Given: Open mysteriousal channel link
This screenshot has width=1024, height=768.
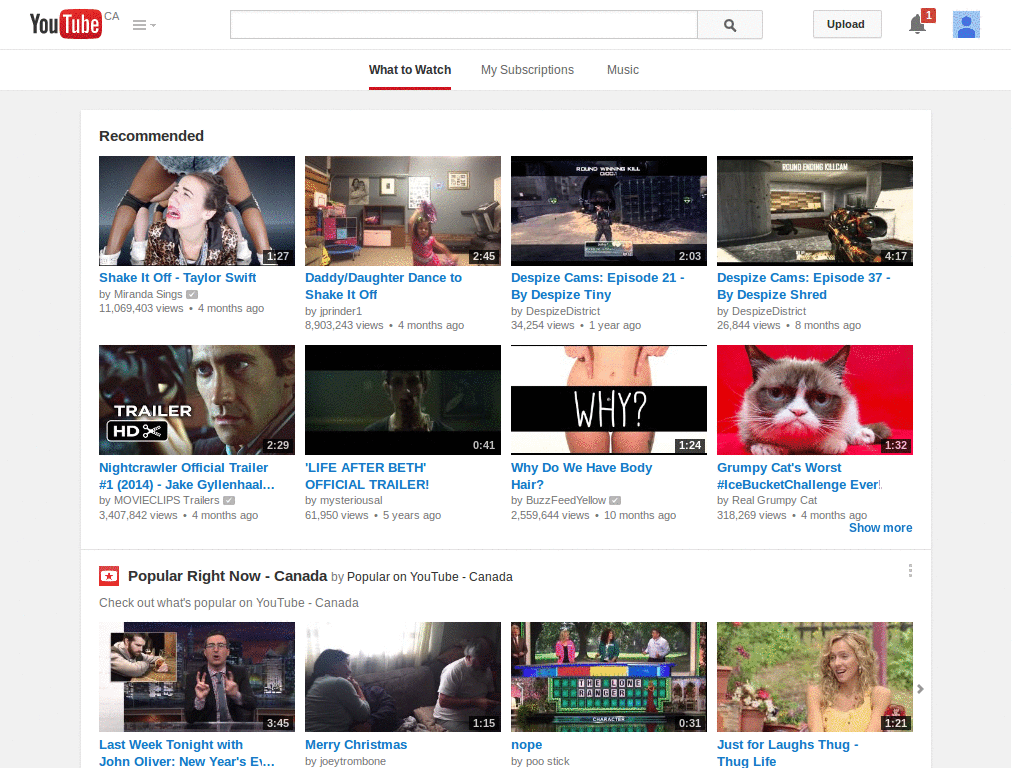Looking at the screenshot, I should (x=351, y=500).
